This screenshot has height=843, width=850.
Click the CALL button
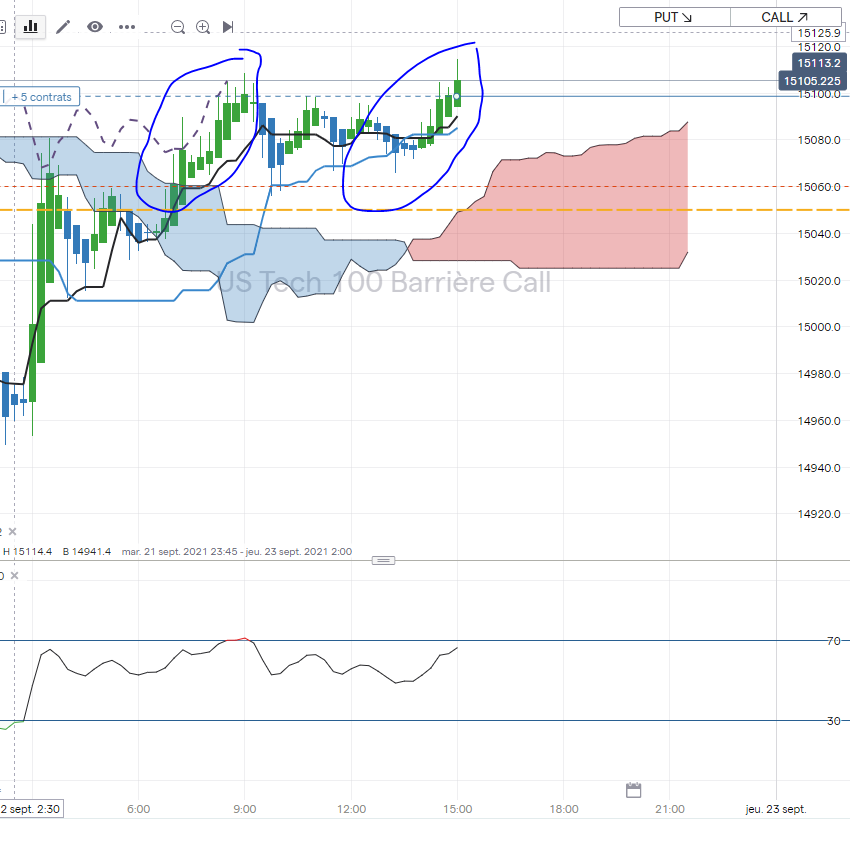[785, 17]
